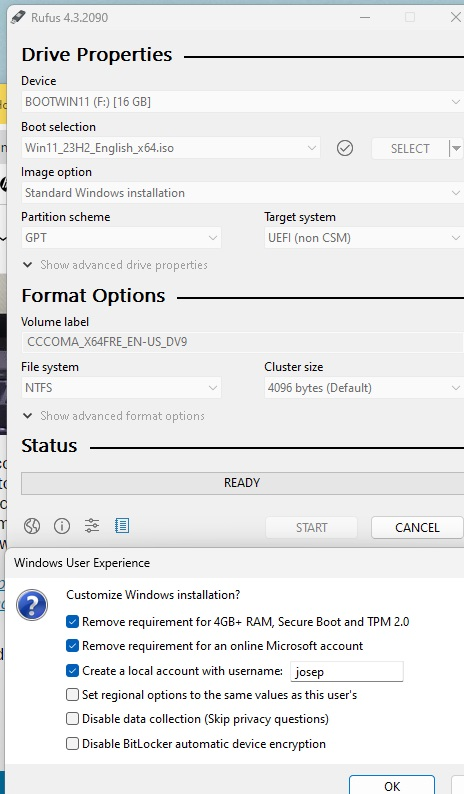This screenshot has height=794, width=464.
Task: Click the READY status progress bar
Action: 242,483
